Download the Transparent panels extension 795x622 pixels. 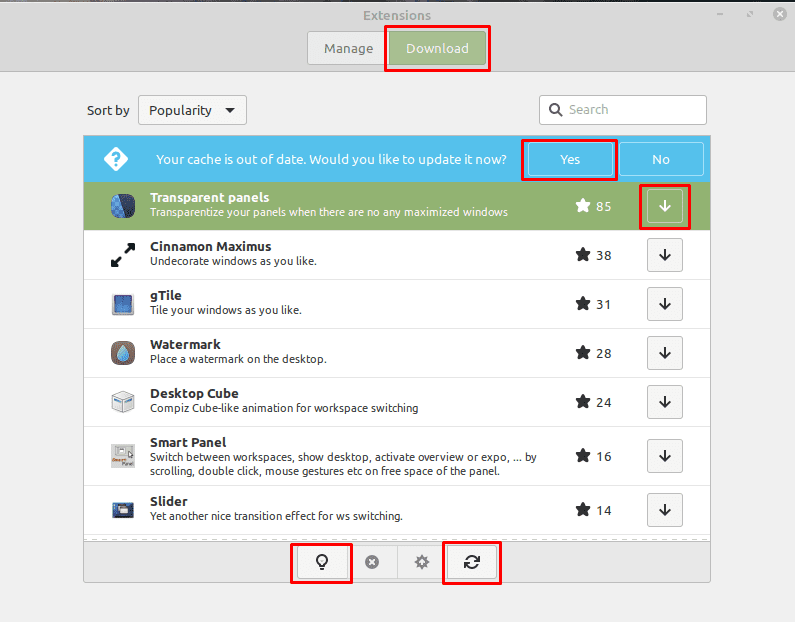[665, 206]
